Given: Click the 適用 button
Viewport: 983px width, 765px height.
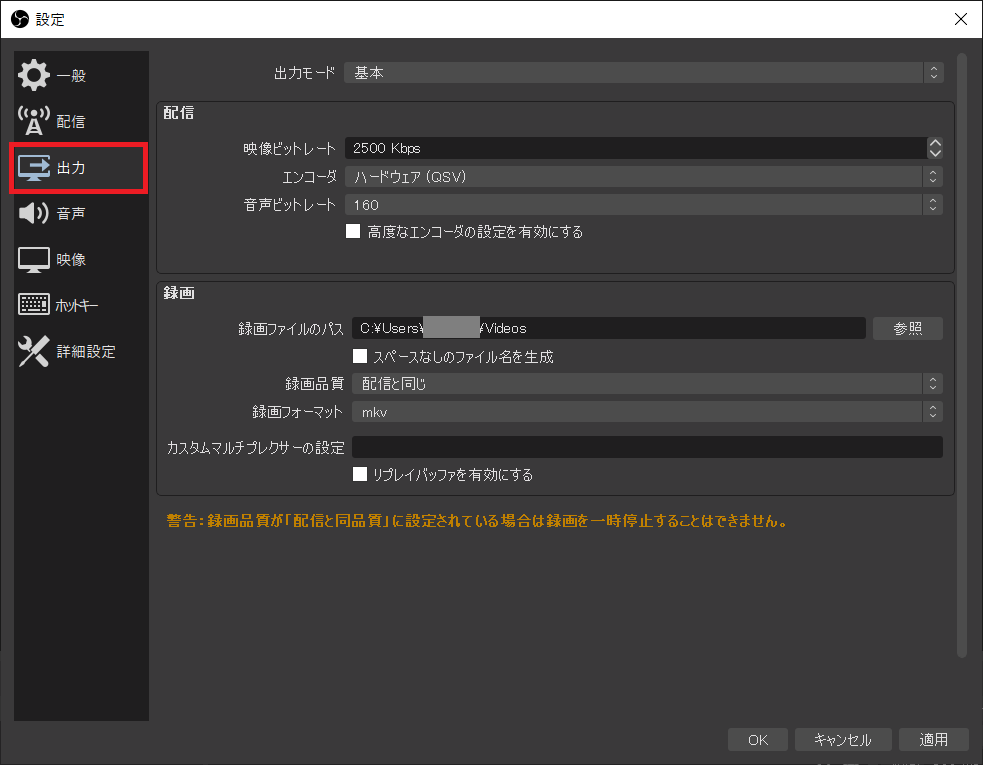Looking at the screenshot, I should point(933,740).
